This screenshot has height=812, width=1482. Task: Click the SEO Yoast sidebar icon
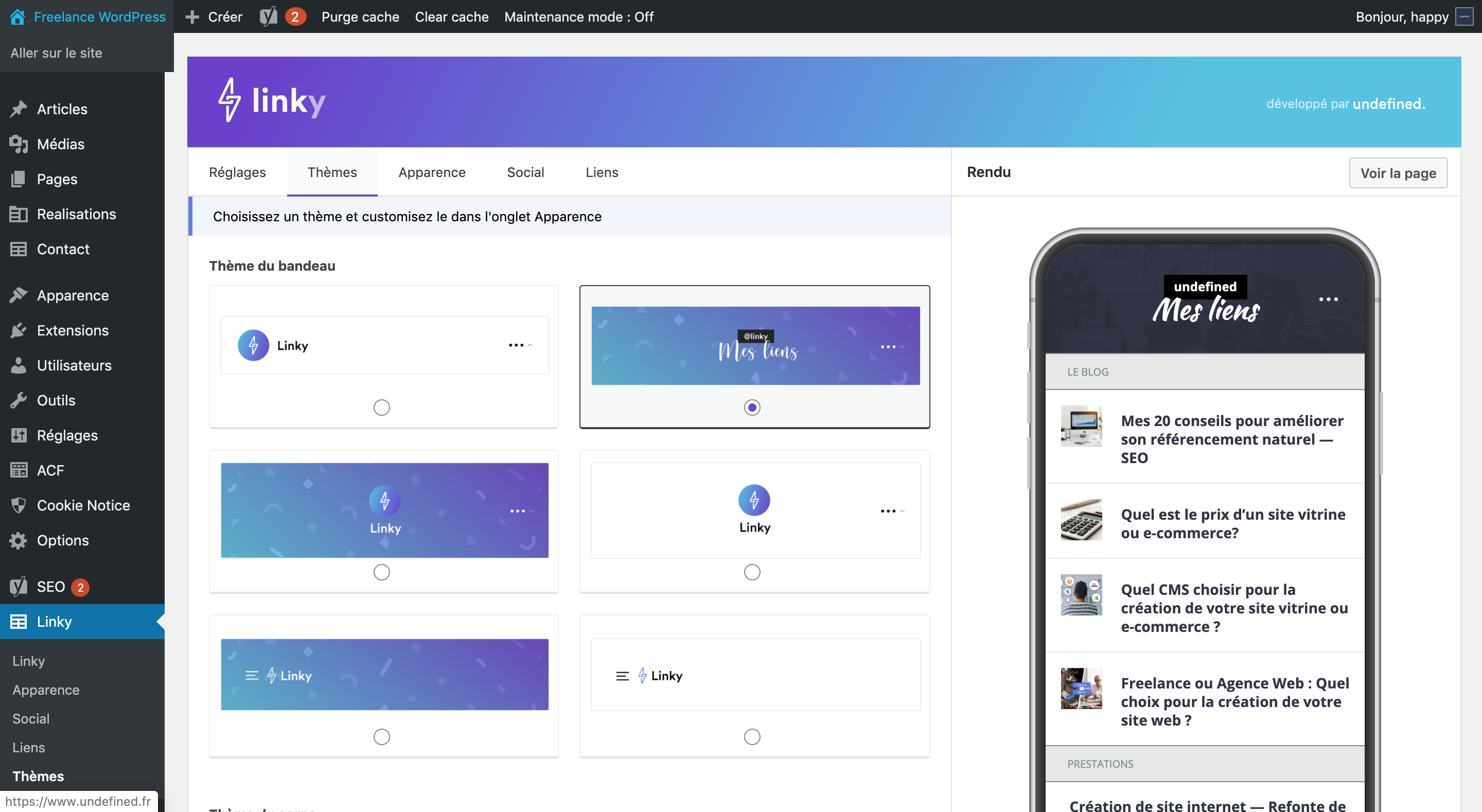tap(19, 587)
